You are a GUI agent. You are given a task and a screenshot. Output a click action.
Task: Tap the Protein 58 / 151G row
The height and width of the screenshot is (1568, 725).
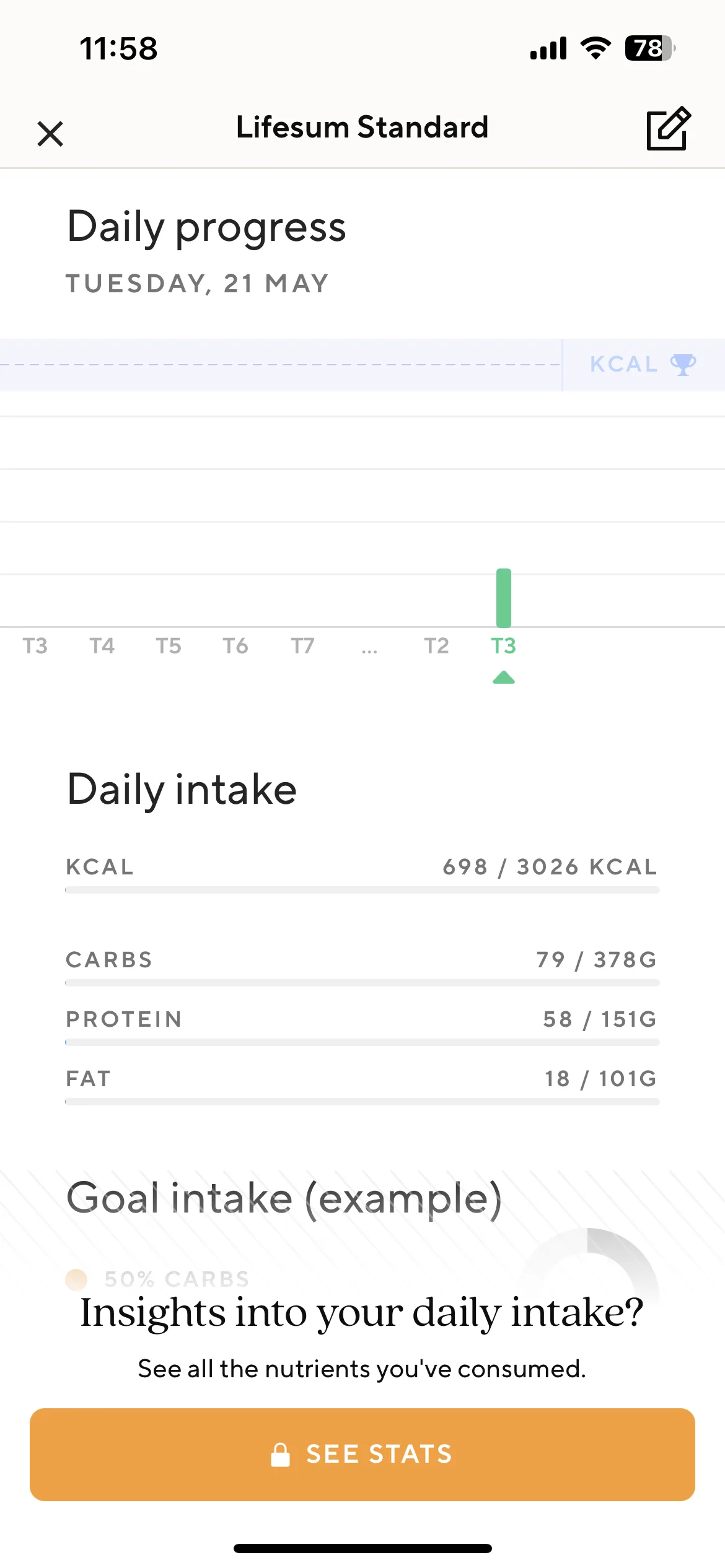coord(362,1026)
